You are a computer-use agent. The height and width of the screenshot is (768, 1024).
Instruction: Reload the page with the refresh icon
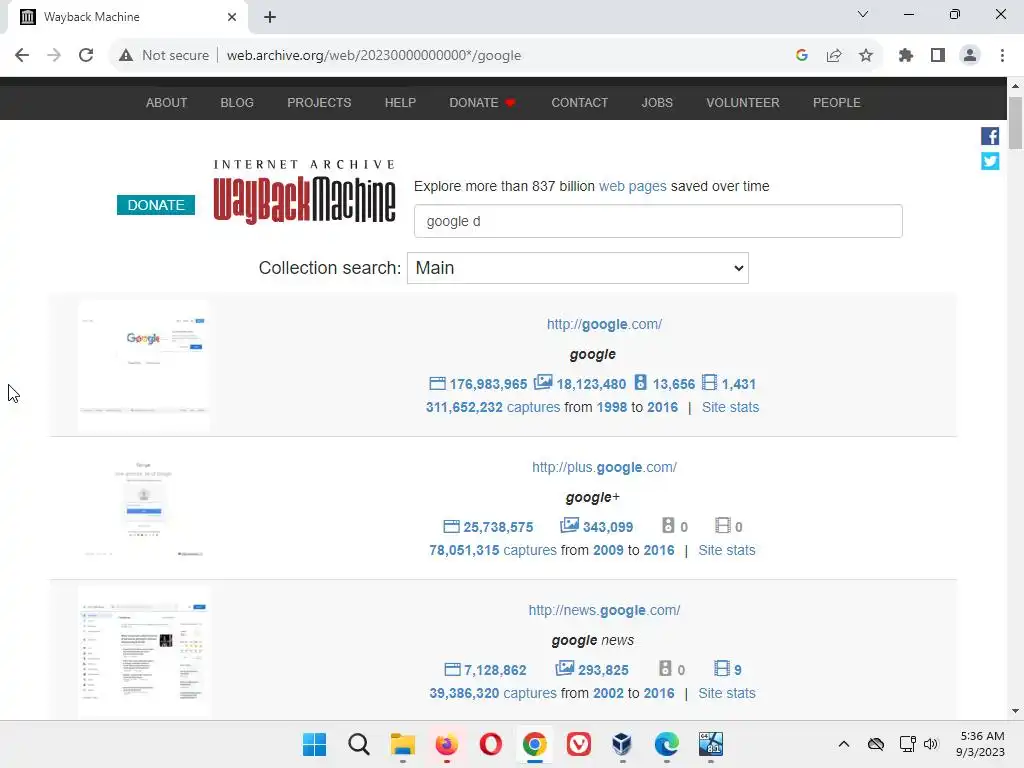86,56
